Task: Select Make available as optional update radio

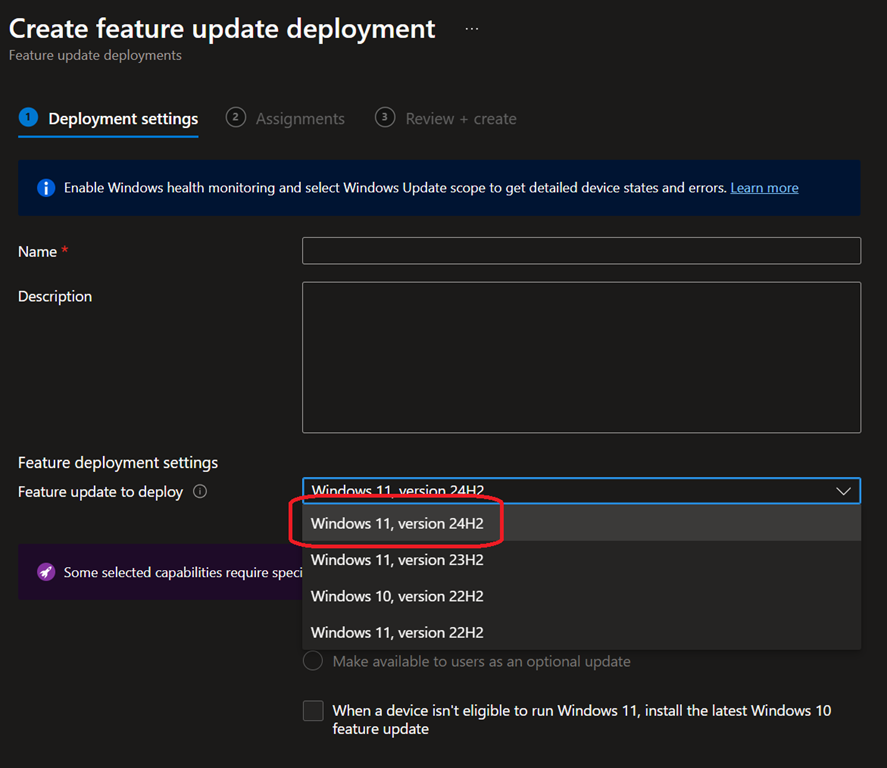Action: coord(313,661)
